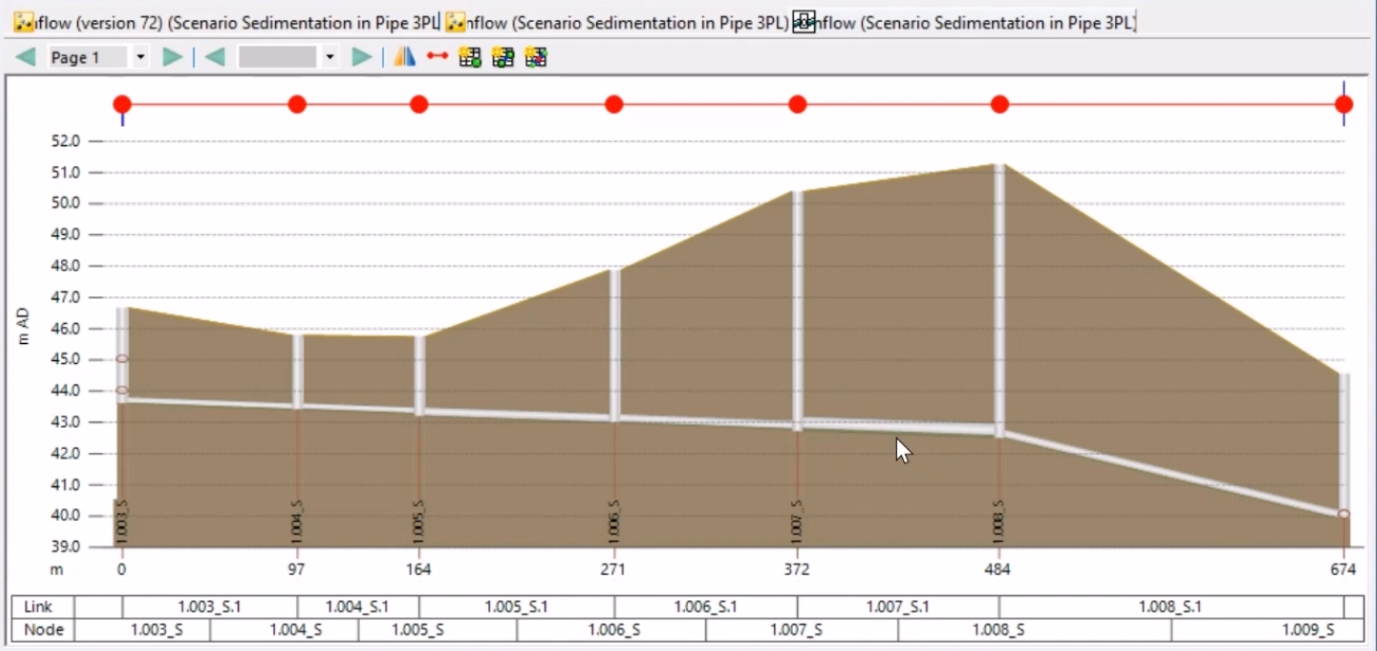1377x651 pixels.
Task: Click the second navigator's back arrow
Action: 213,57
